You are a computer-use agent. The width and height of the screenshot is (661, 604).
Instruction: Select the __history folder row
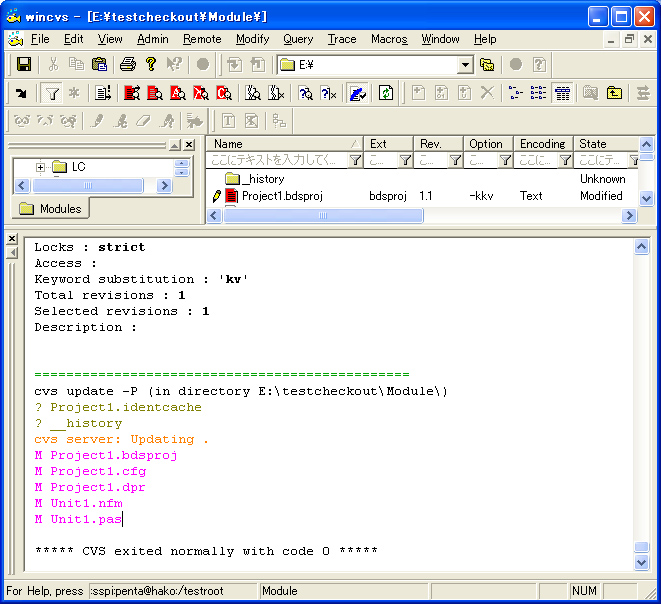tap(422, 179)
